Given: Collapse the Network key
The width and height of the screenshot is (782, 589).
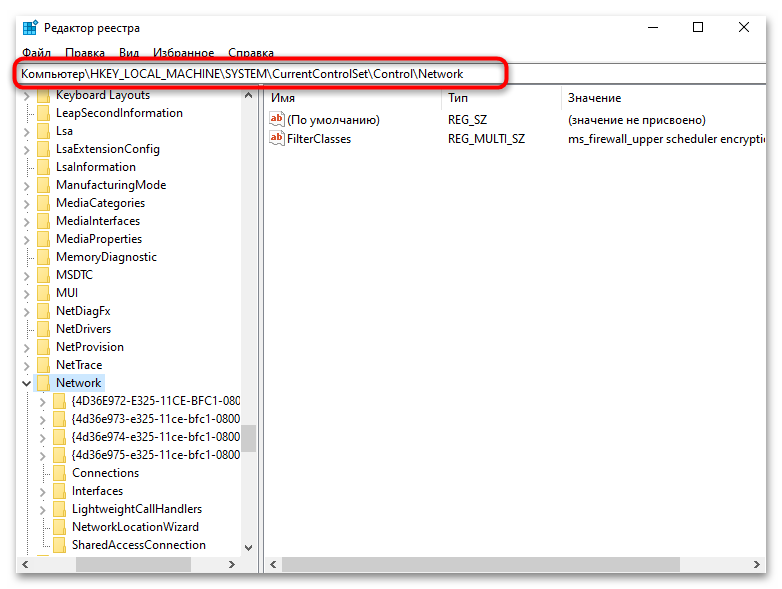Looking at the screenshot, I should [27, 384].
